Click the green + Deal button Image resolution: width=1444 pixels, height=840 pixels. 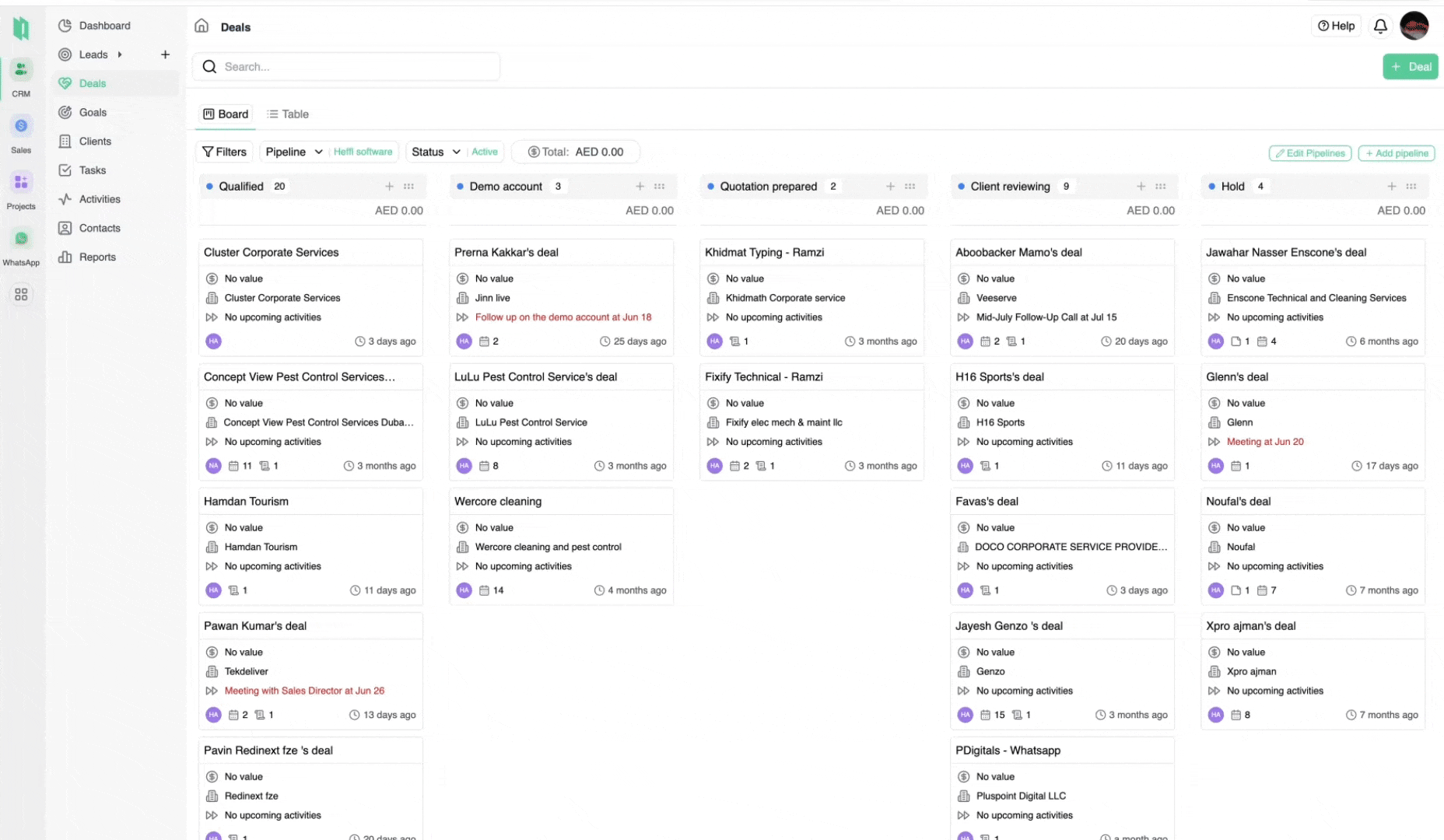1410,66
